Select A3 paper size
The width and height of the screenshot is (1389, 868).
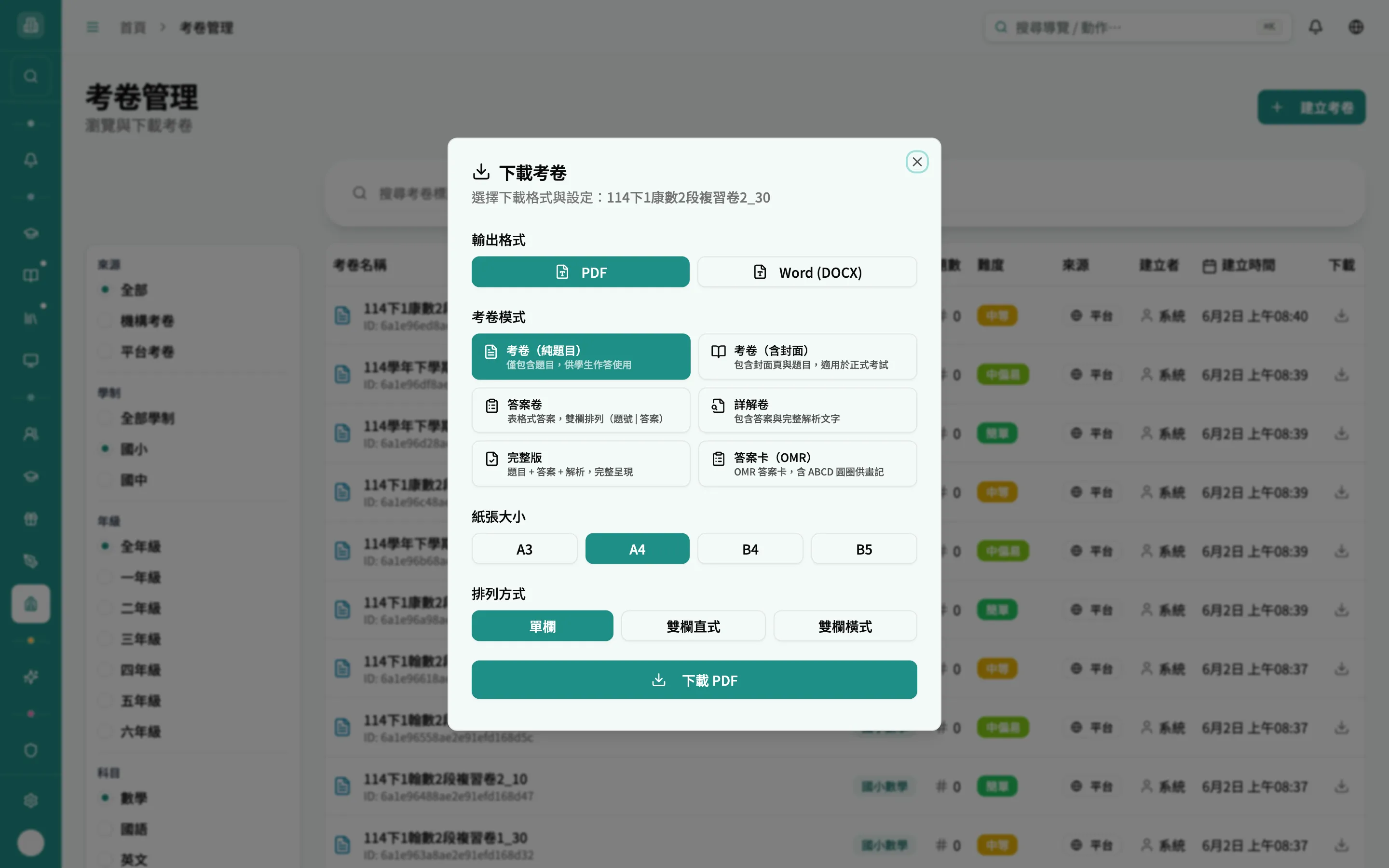coord(524,549)
